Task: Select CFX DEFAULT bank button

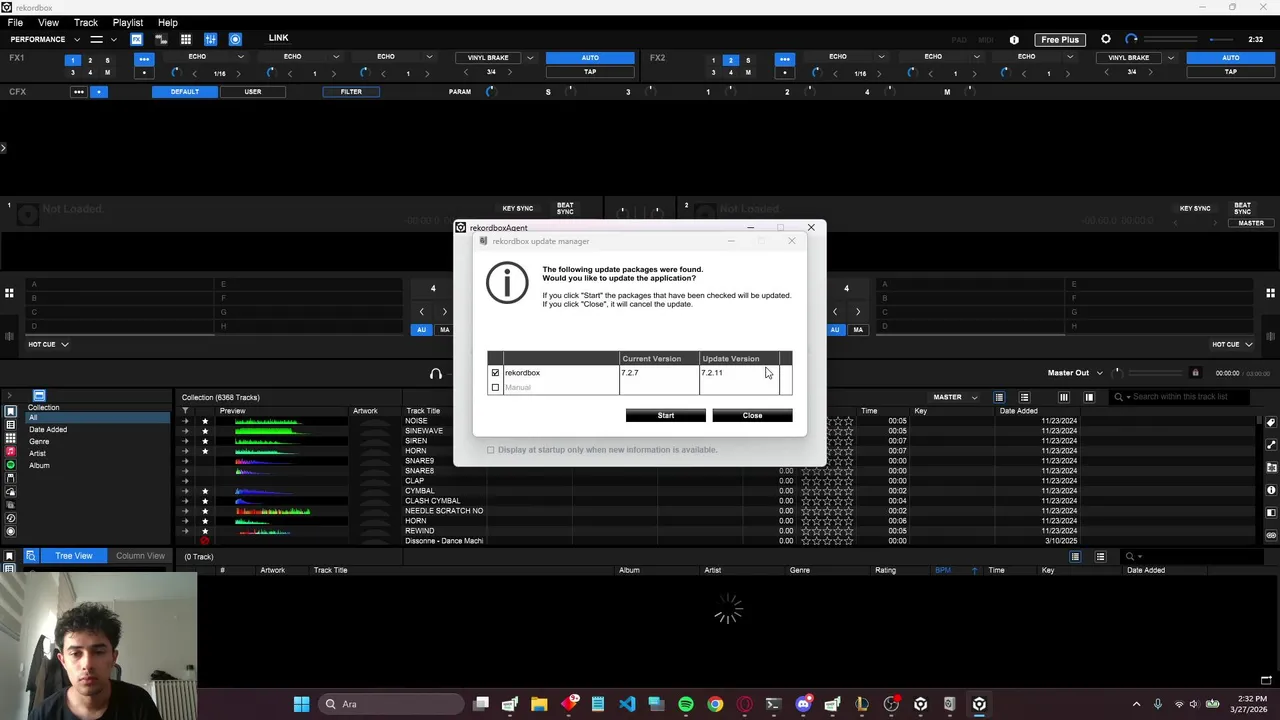Action: pyautogui.click(x=184, y=92)
